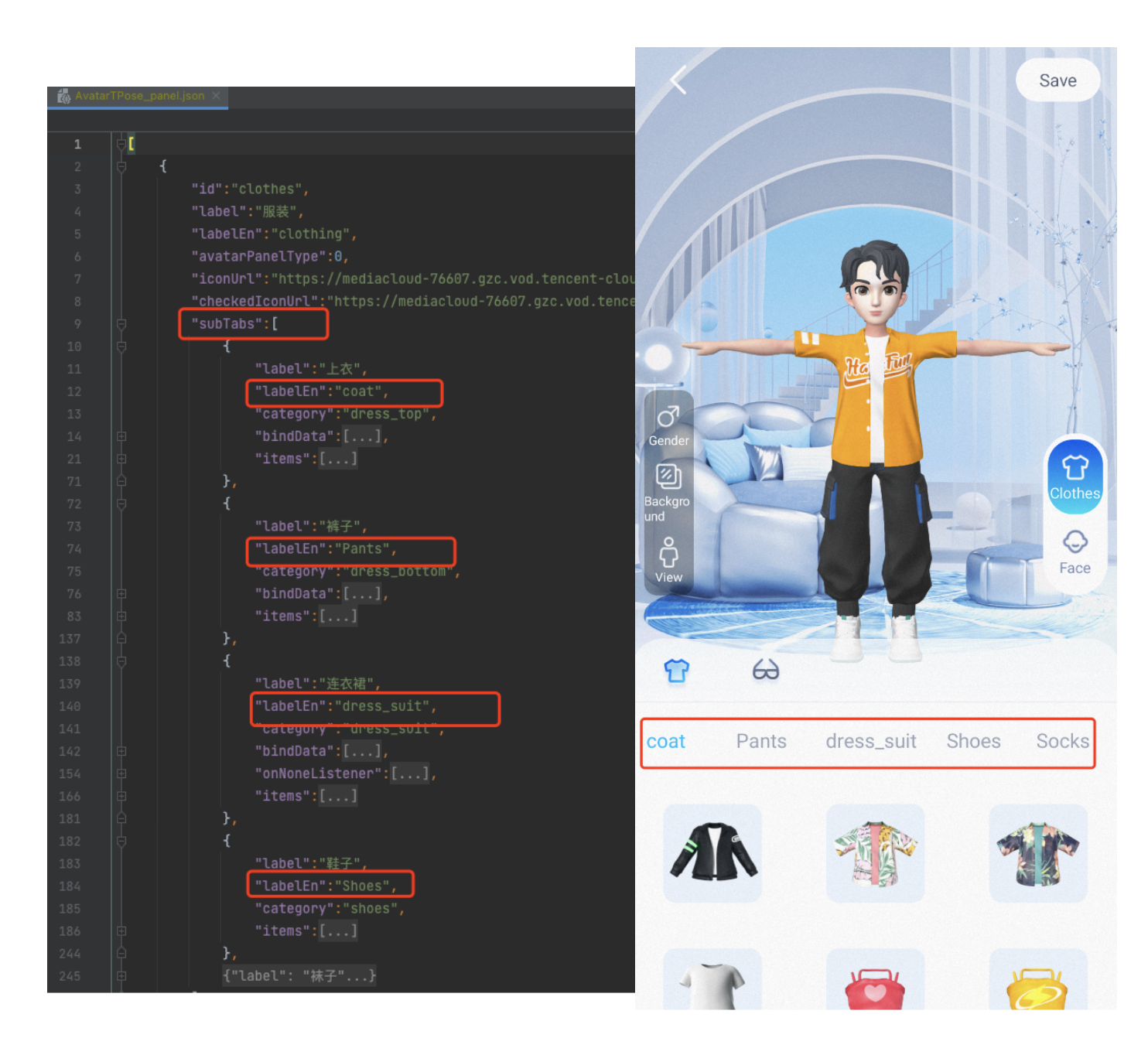
Task: Collapse the root array fold on line 1
Action: coord(121,144)
